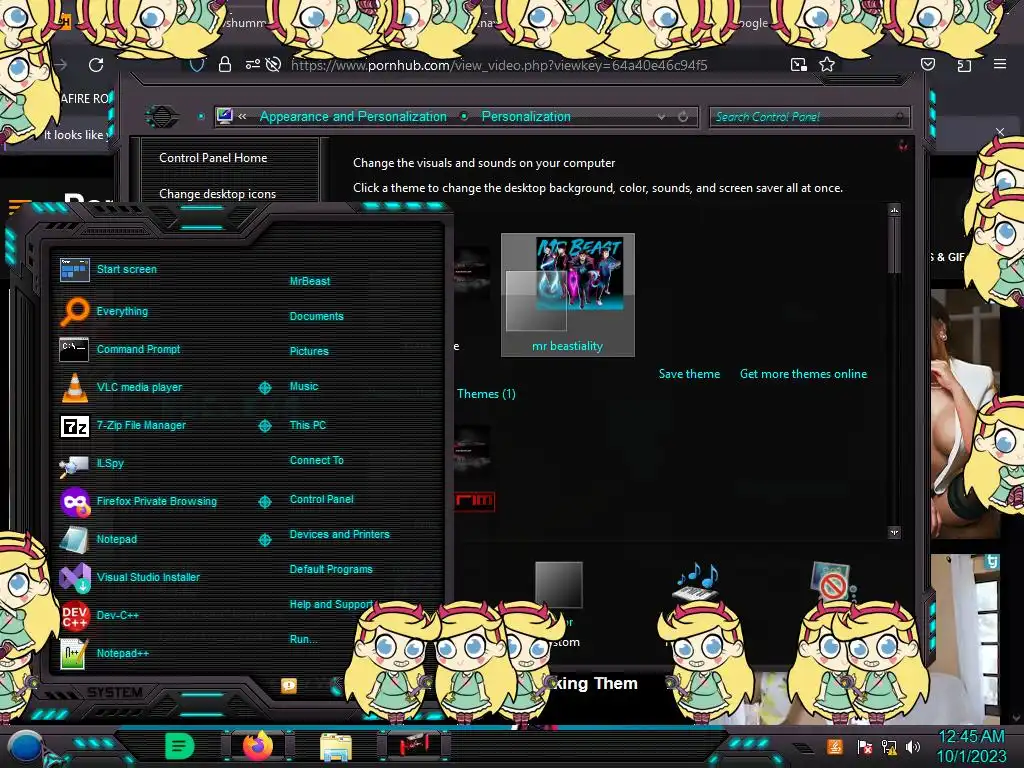
Task: Open the green notes app on taskbar
Action: 180,746
